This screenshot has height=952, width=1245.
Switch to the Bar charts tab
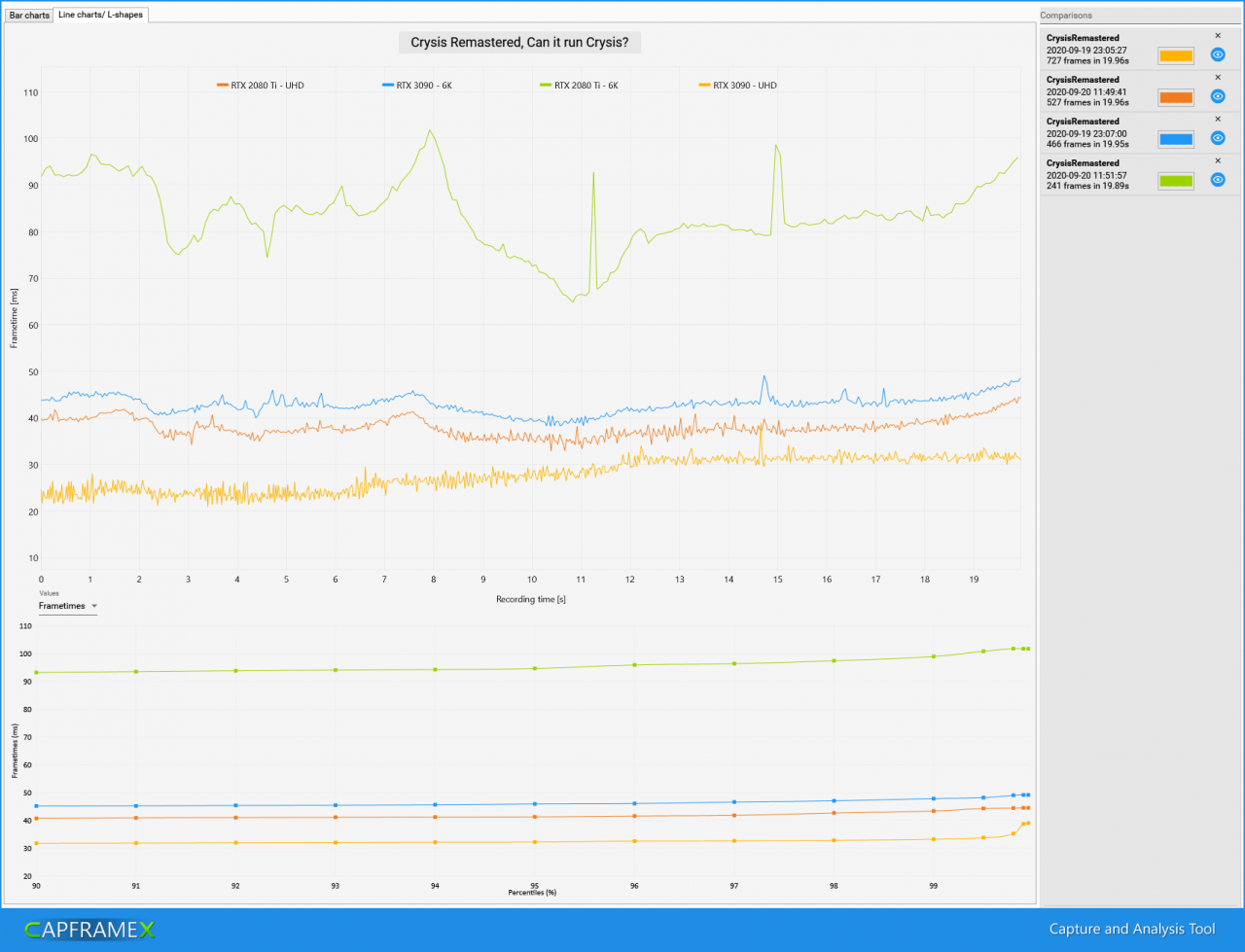coord(29,16)
